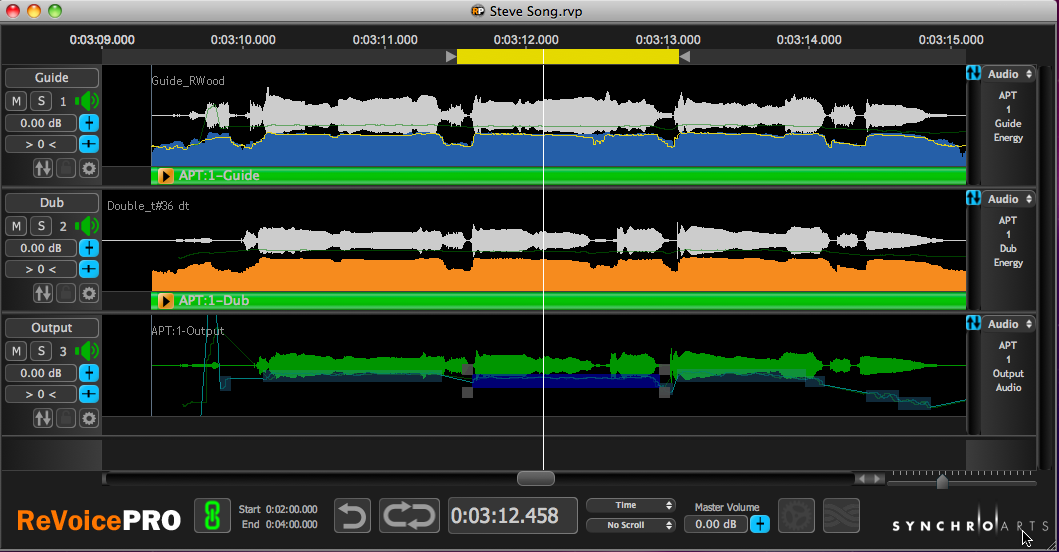Click the Output track speaker icon
Image resolution: width=1059 pixels, height=552 pixels.
coord(89,351)
